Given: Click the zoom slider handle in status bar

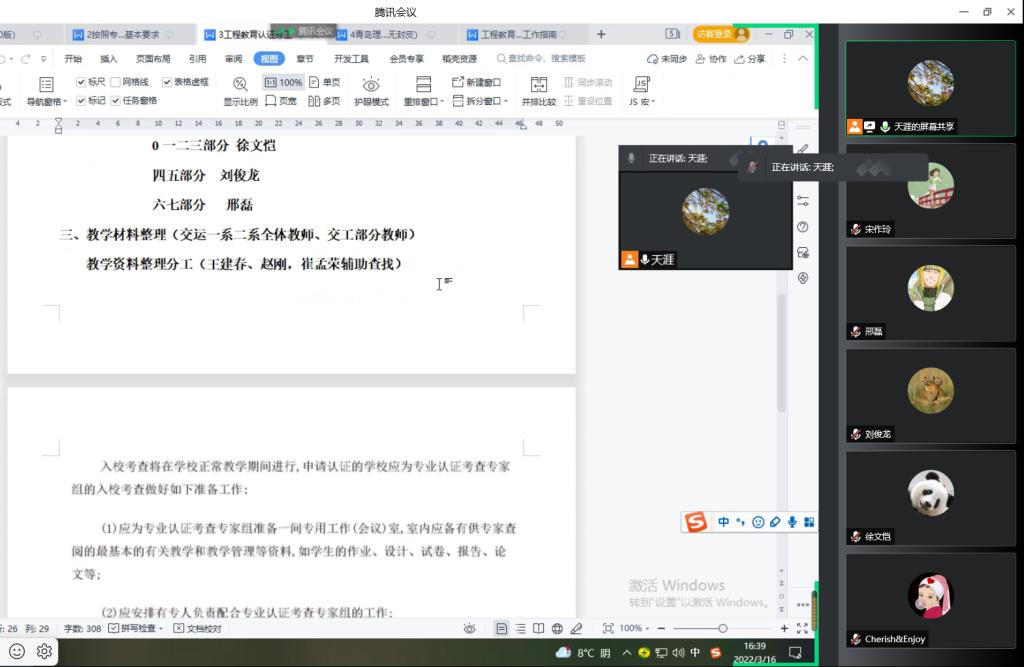Looking at the screenshot, I should click(722, 628).
